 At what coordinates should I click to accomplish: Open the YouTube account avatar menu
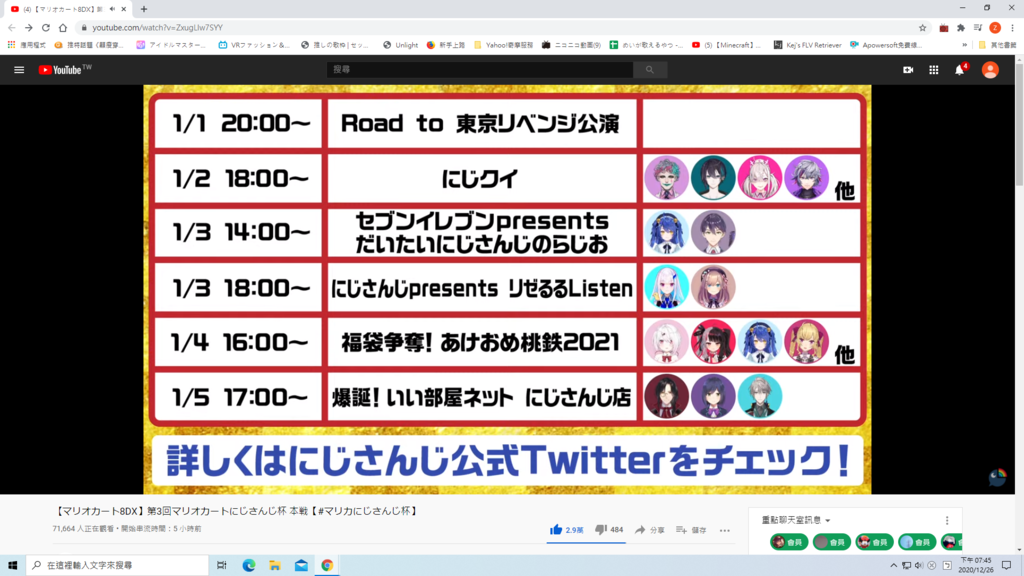990,70
